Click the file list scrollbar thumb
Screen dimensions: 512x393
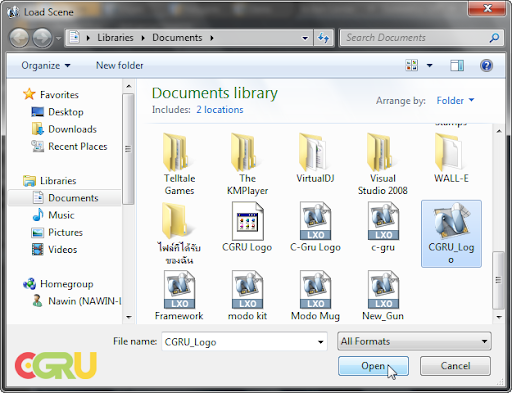pos(498,280)
